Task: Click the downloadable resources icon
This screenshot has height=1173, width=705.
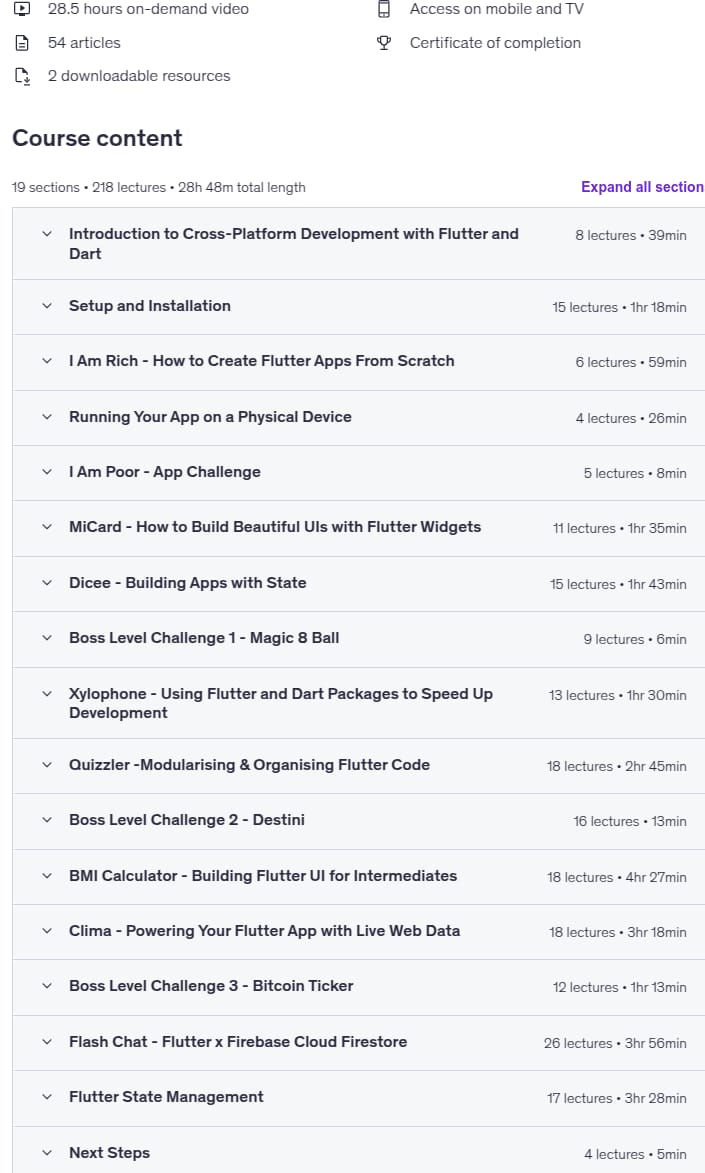Action: point(22,76)
